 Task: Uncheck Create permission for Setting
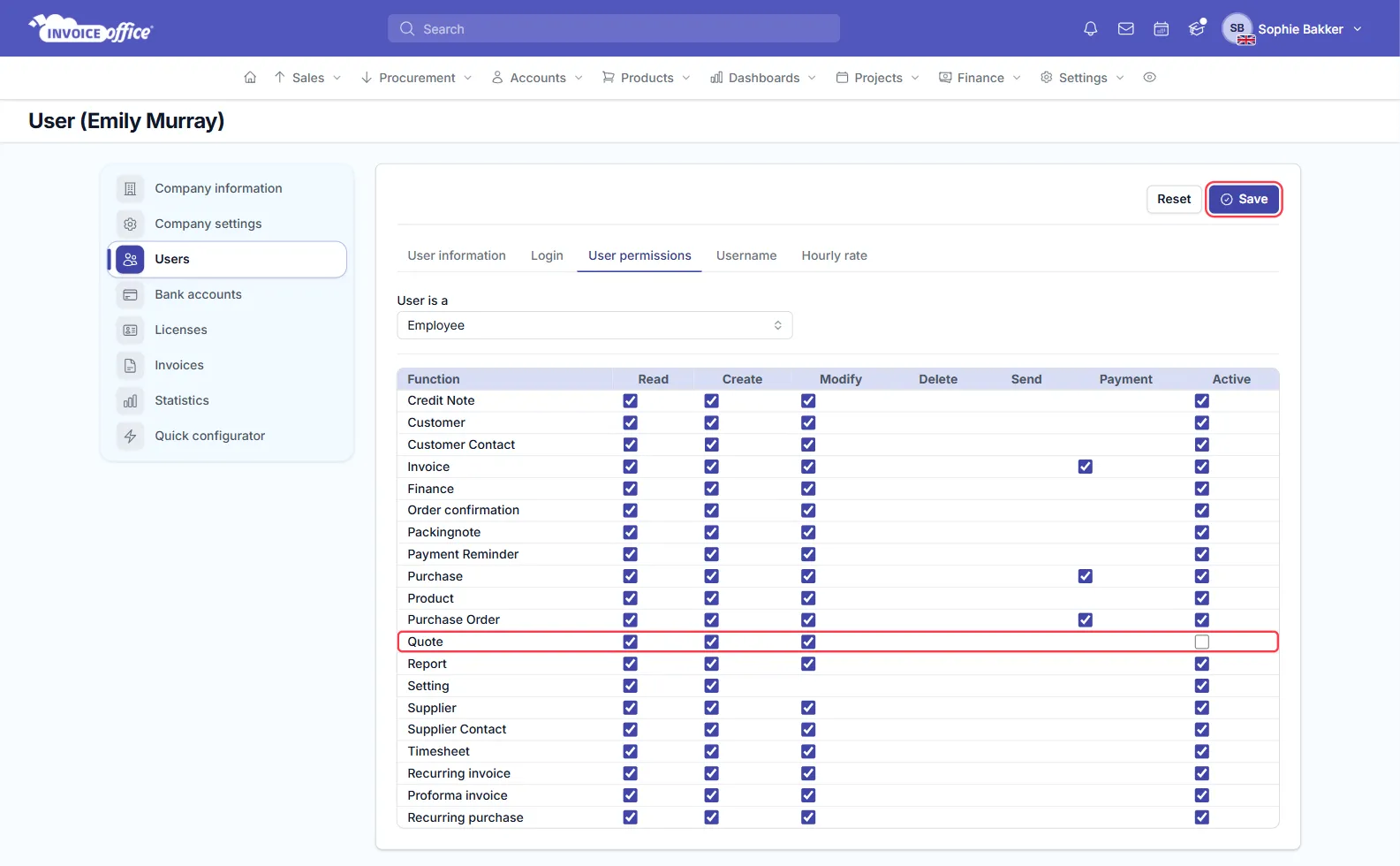[711, 686]
